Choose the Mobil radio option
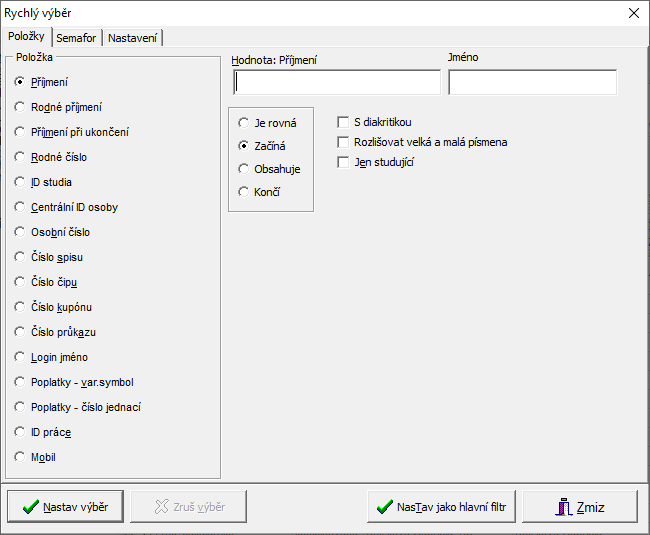The height and width of the screenshot is (535, 650). point(20,457)
